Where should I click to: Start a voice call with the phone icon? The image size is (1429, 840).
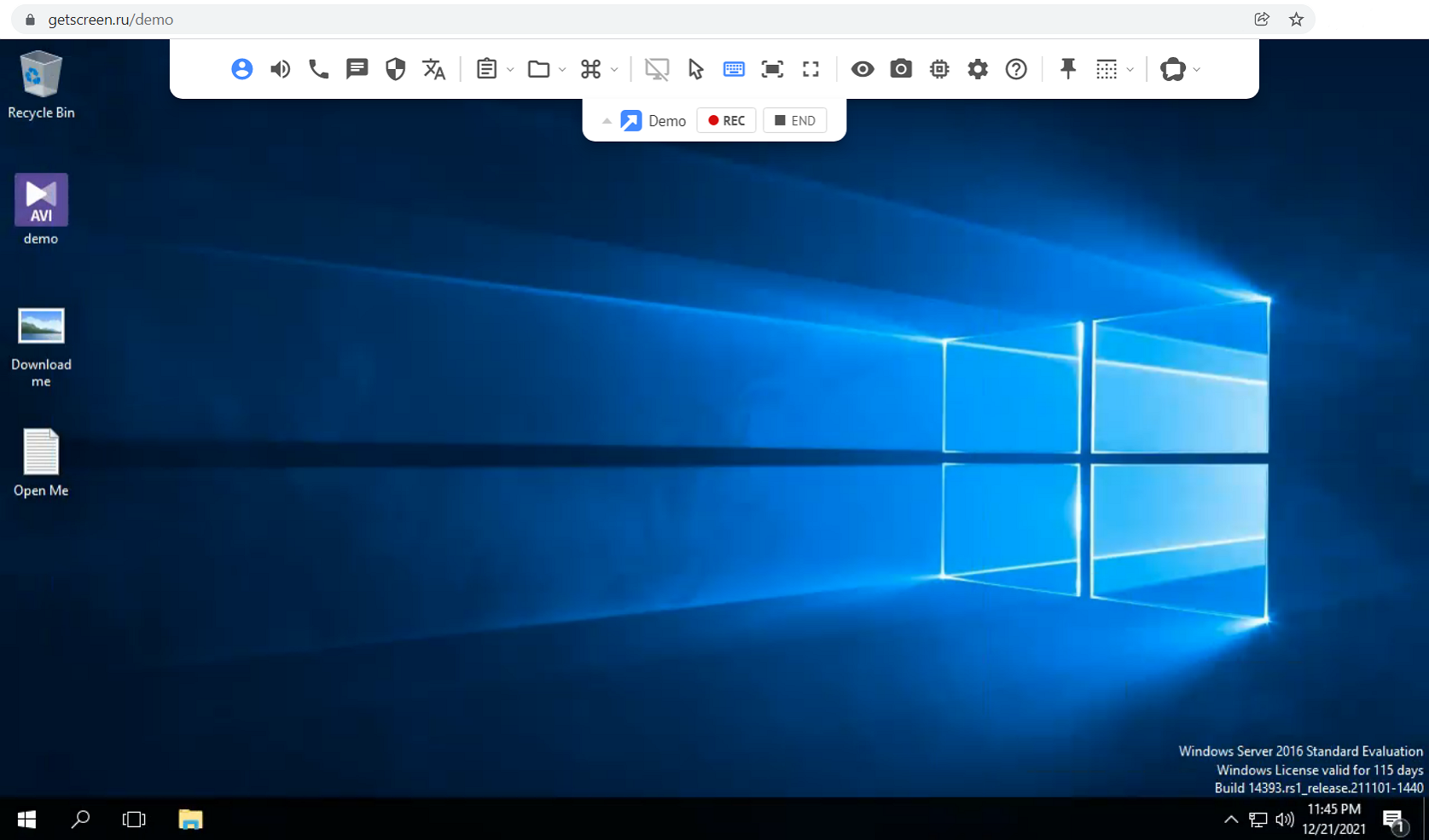[318, 69]
